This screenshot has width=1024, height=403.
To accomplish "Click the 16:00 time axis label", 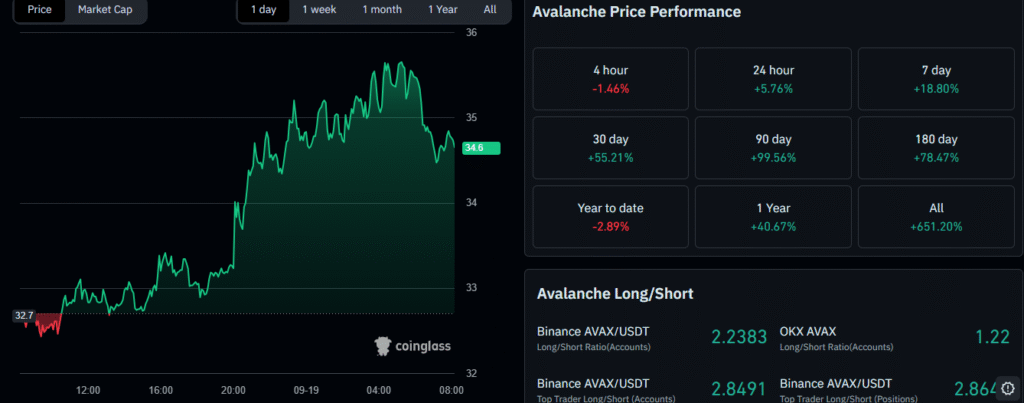I will [161, 391].
